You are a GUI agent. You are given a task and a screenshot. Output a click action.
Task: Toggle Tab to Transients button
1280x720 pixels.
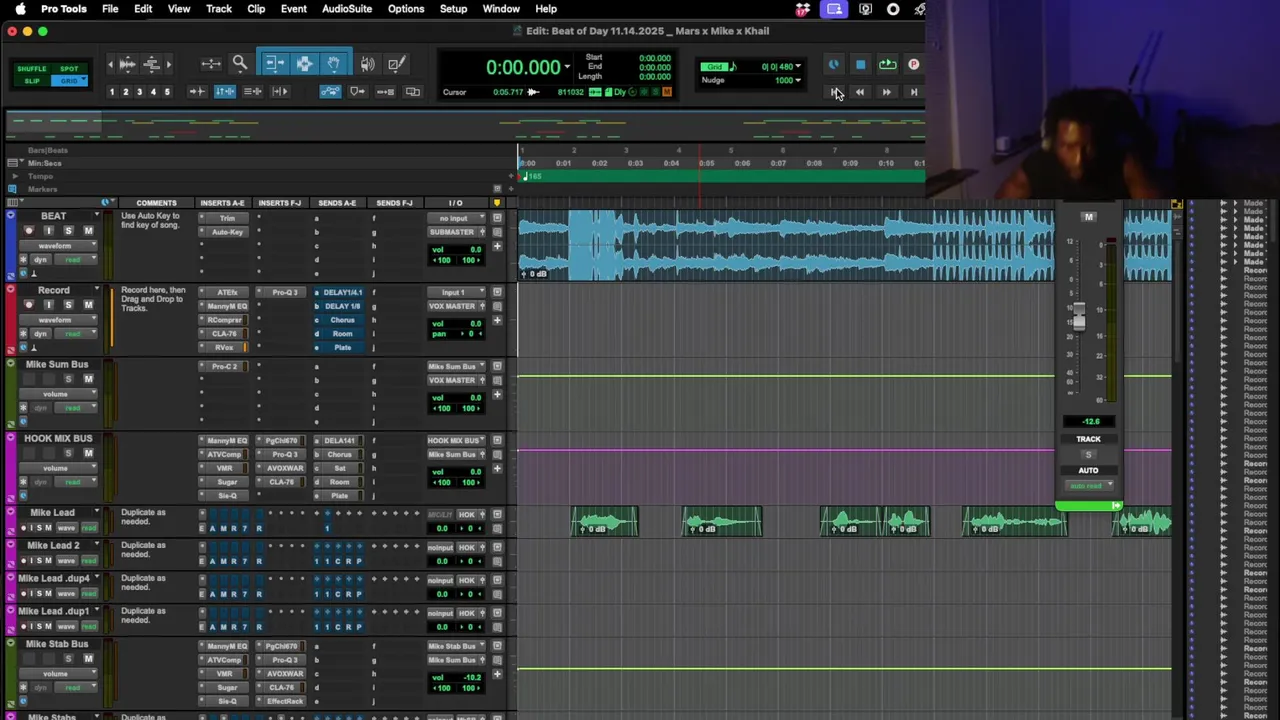[197, 91]
